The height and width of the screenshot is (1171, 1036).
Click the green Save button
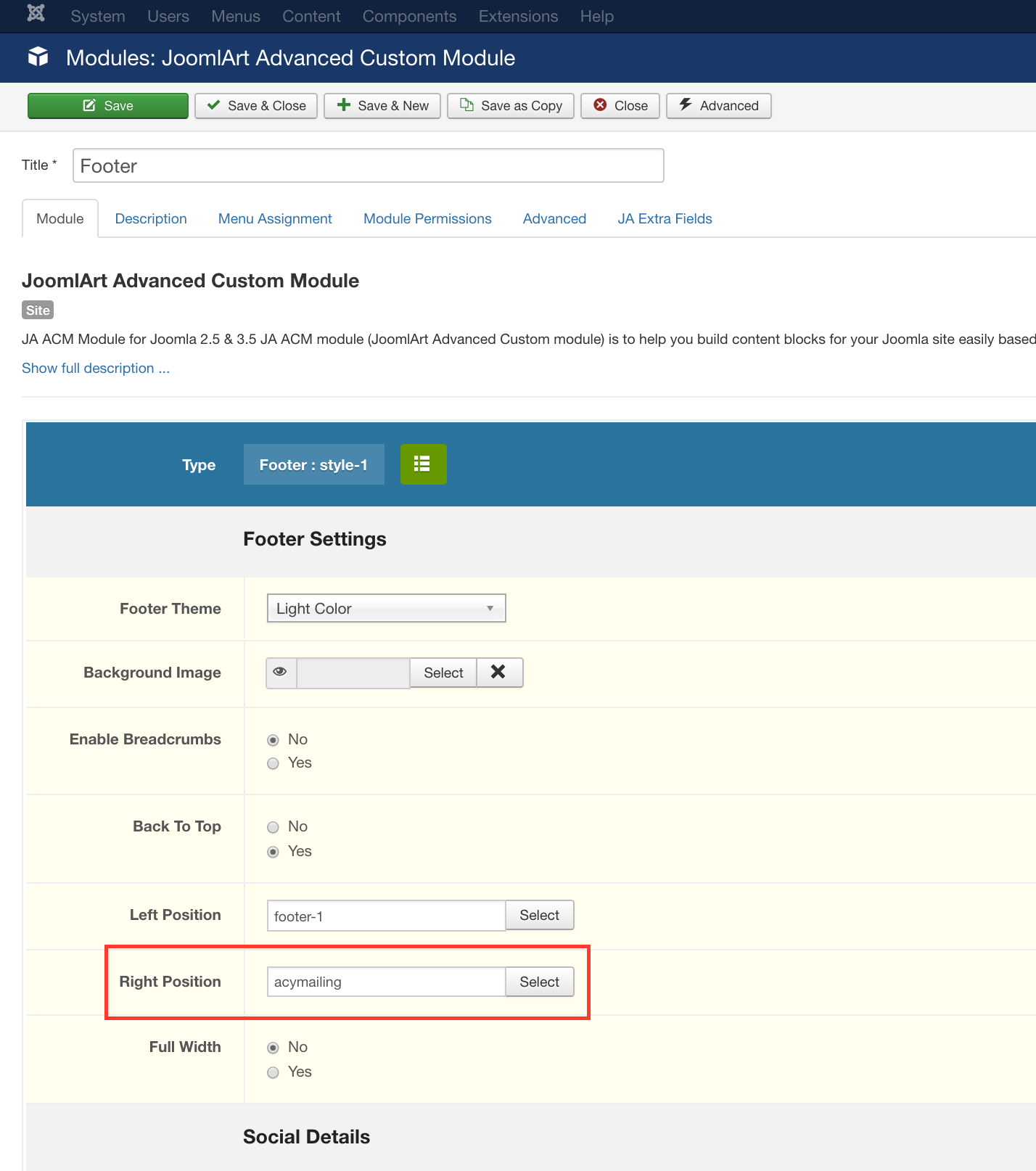108,106
